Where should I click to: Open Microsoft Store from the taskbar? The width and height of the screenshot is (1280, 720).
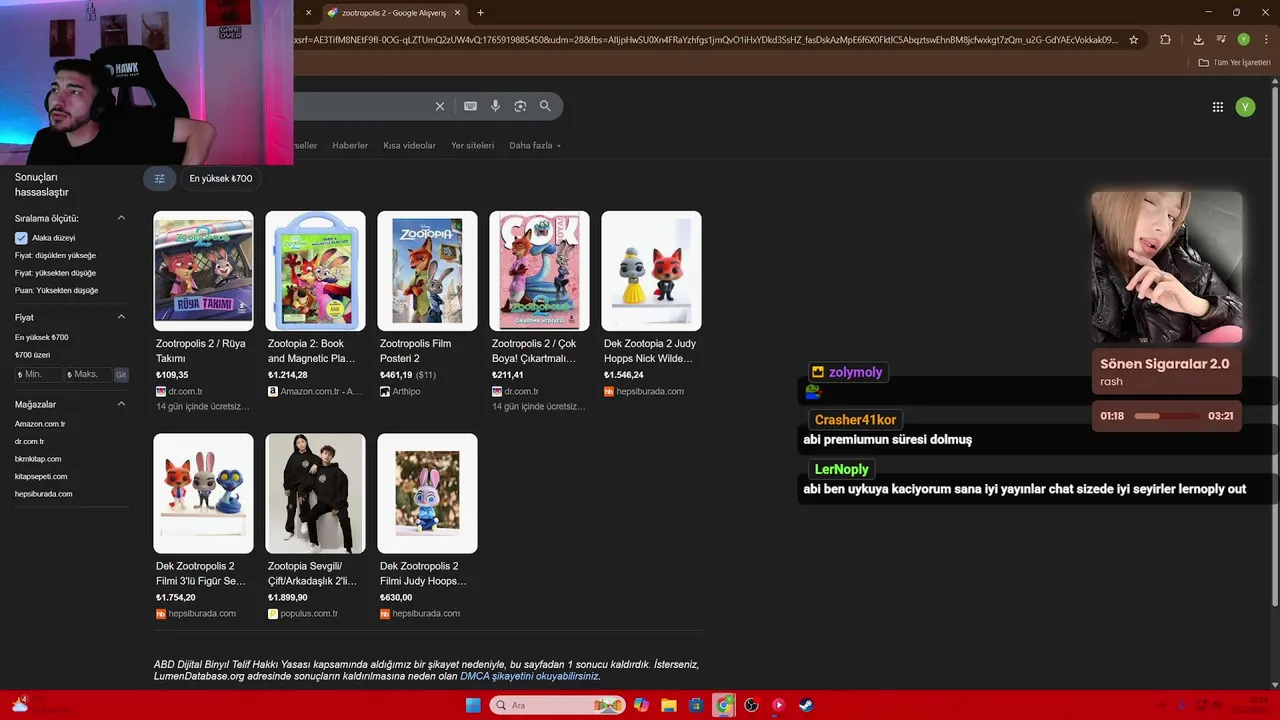[697, 705]
